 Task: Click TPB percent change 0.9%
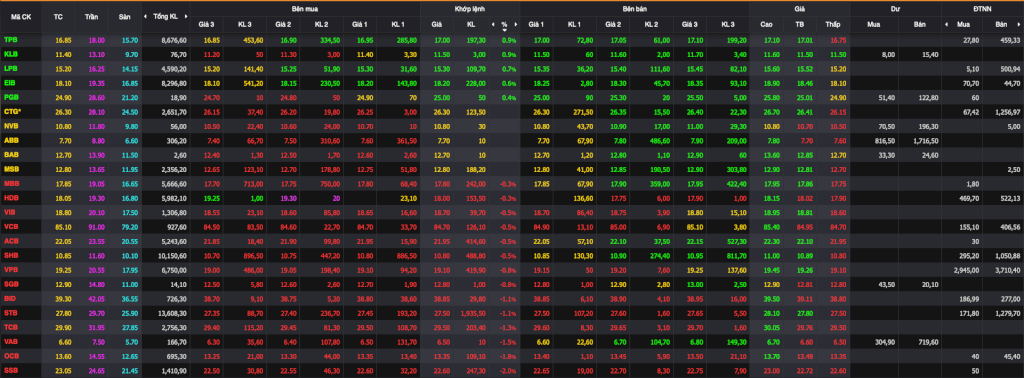pos(509,40)
